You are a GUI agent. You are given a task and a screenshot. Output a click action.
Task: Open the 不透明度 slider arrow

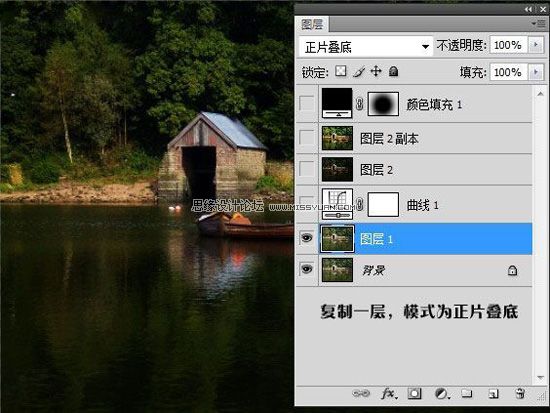(536, 45)
